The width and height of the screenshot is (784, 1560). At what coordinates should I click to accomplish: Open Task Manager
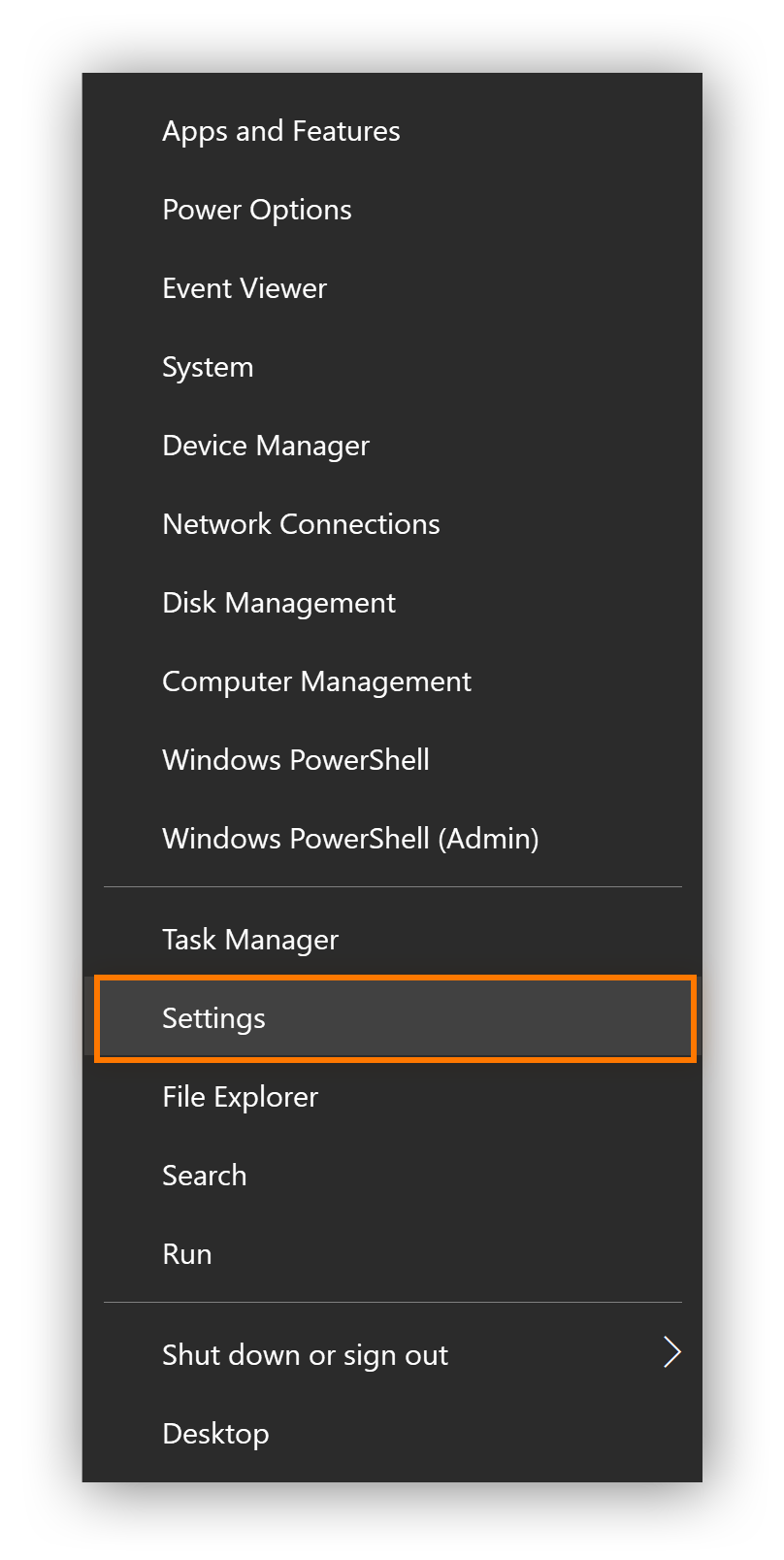pyautogui.click(x=249, y=939)
